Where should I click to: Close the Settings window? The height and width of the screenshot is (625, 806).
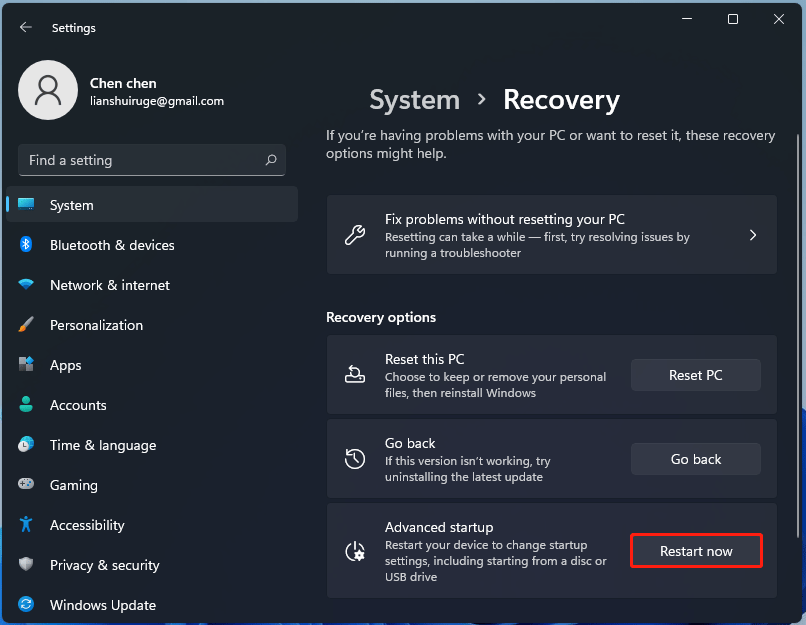click(779, 19)
